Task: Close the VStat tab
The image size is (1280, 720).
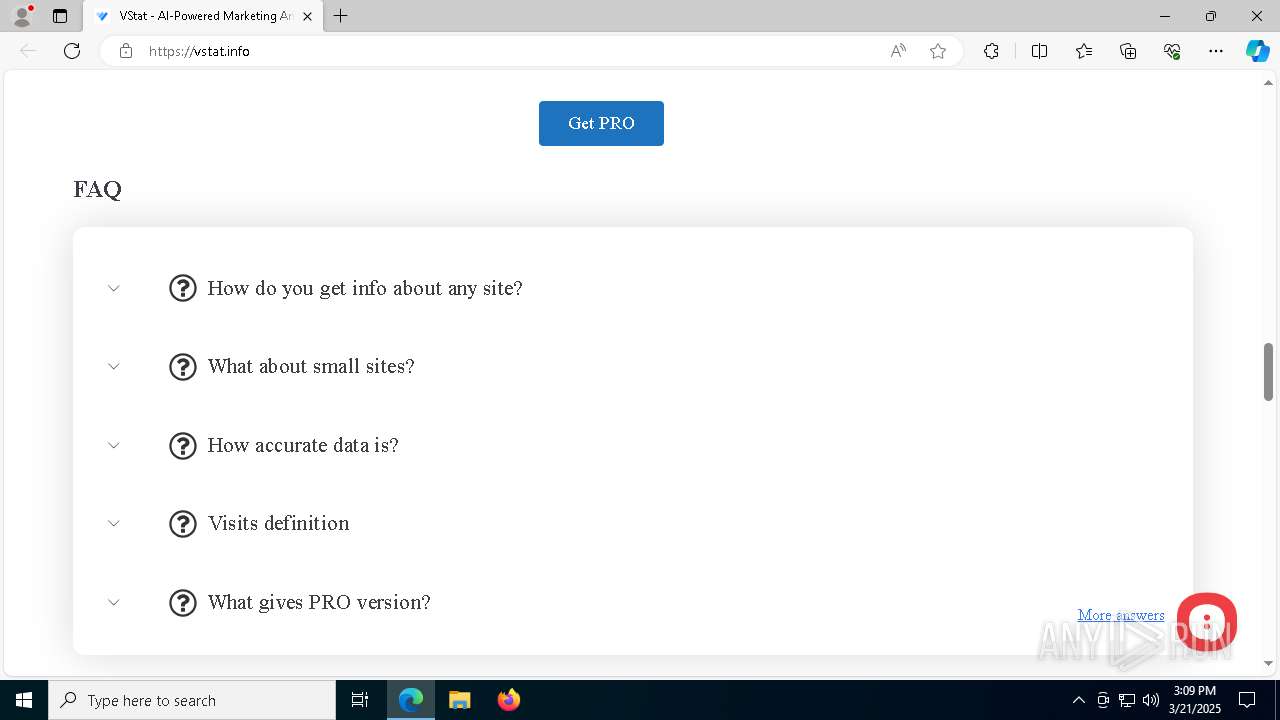Action: (307, 16)
